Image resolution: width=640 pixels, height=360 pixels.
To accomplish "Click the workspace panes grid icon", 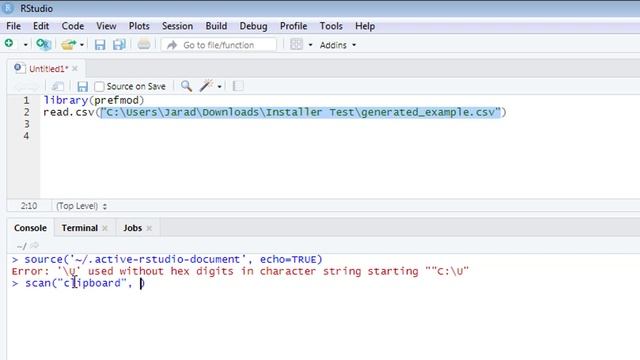I will (x=296, y=44).
